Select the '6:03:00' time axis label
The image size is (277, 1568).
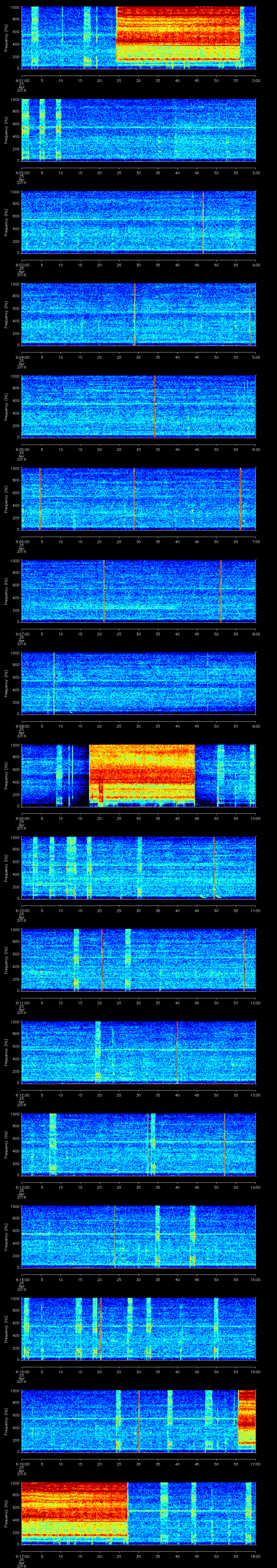point(22,265)
